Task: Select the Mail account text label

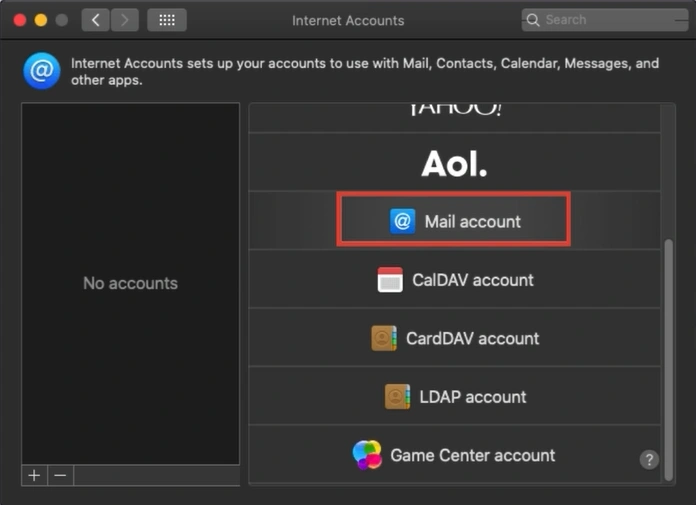Action: 473,221
